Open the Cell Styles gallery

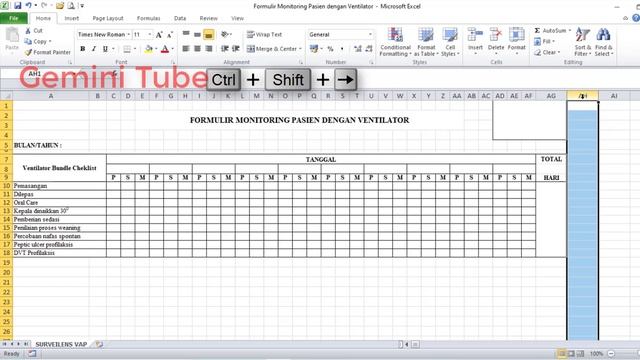pos(450,42)
